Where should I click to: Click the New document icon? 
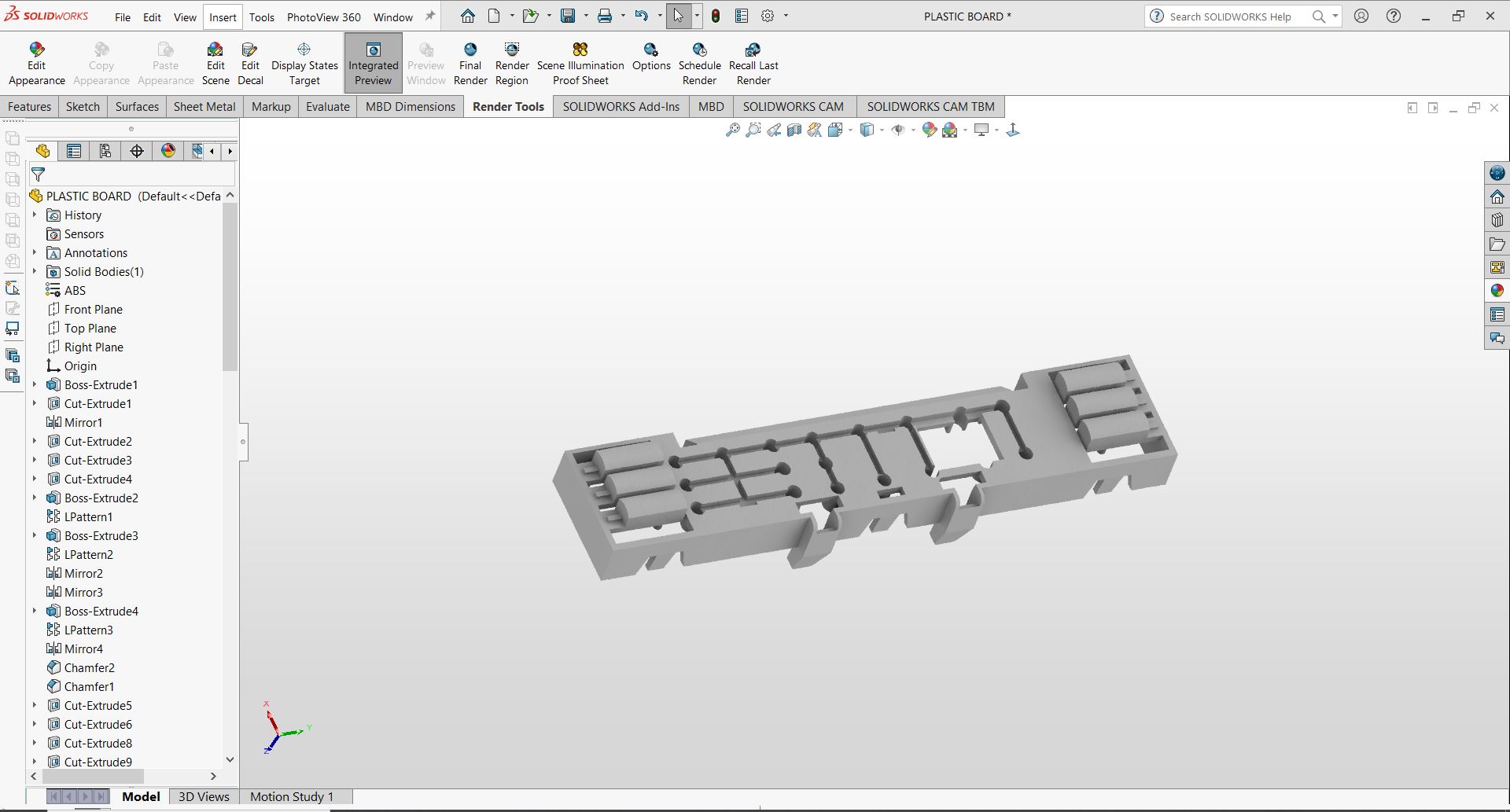coord(494,16)
